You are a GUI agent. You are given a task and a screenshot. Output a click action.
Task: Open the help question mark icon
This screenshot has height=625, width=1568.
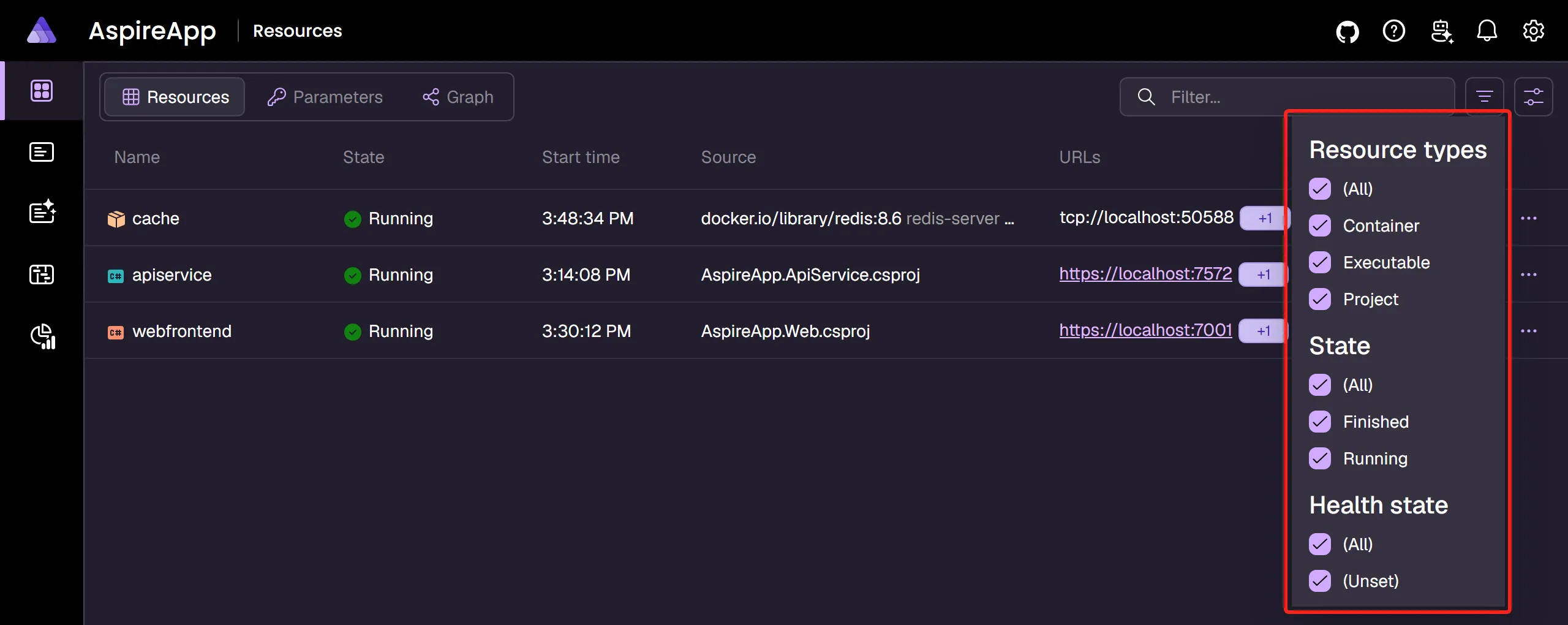(x=1394, y=31)
